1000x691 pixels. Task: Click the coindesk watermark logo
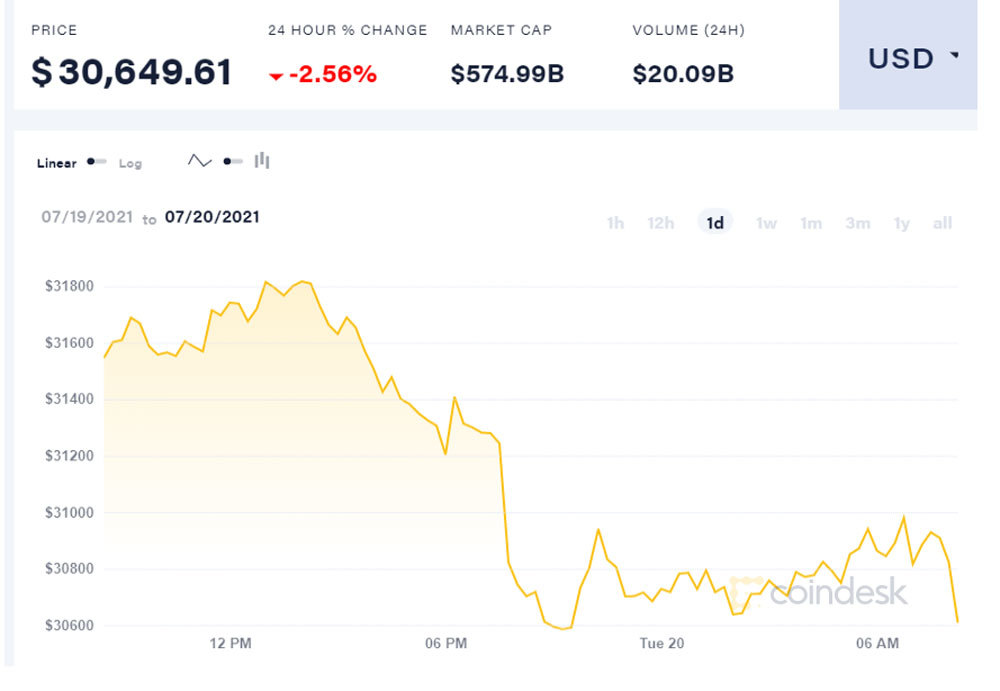(x=822, y=590)
